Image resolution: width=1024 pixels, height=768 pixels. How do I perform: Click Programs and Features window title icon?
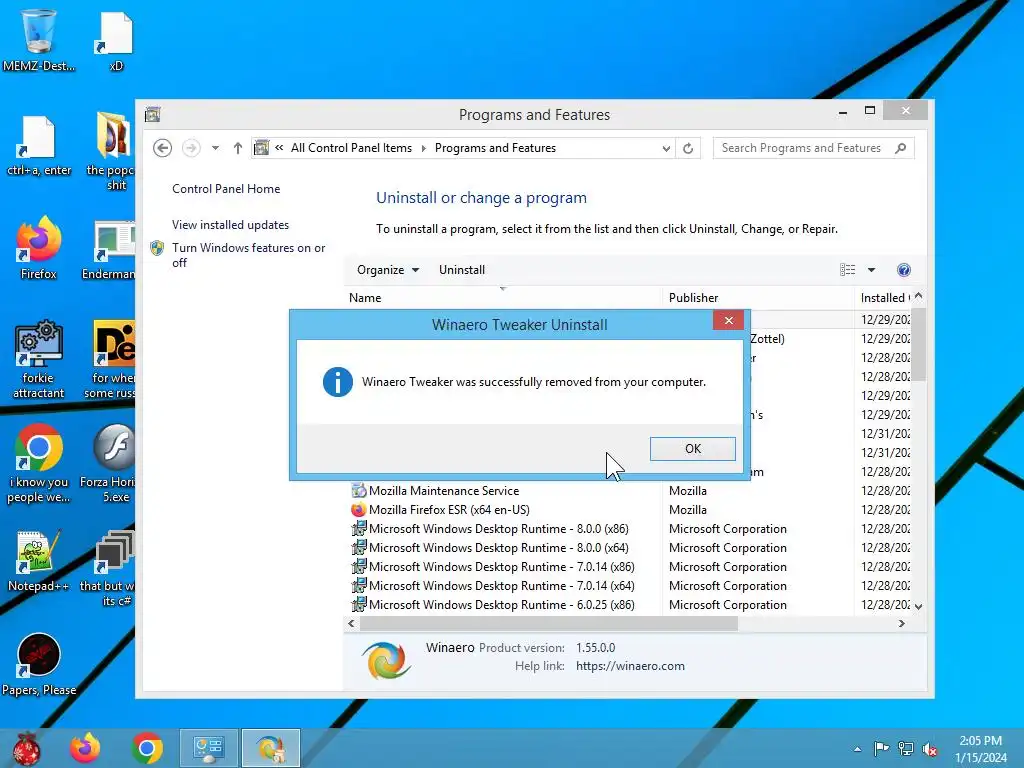click(x=153, y=114)
